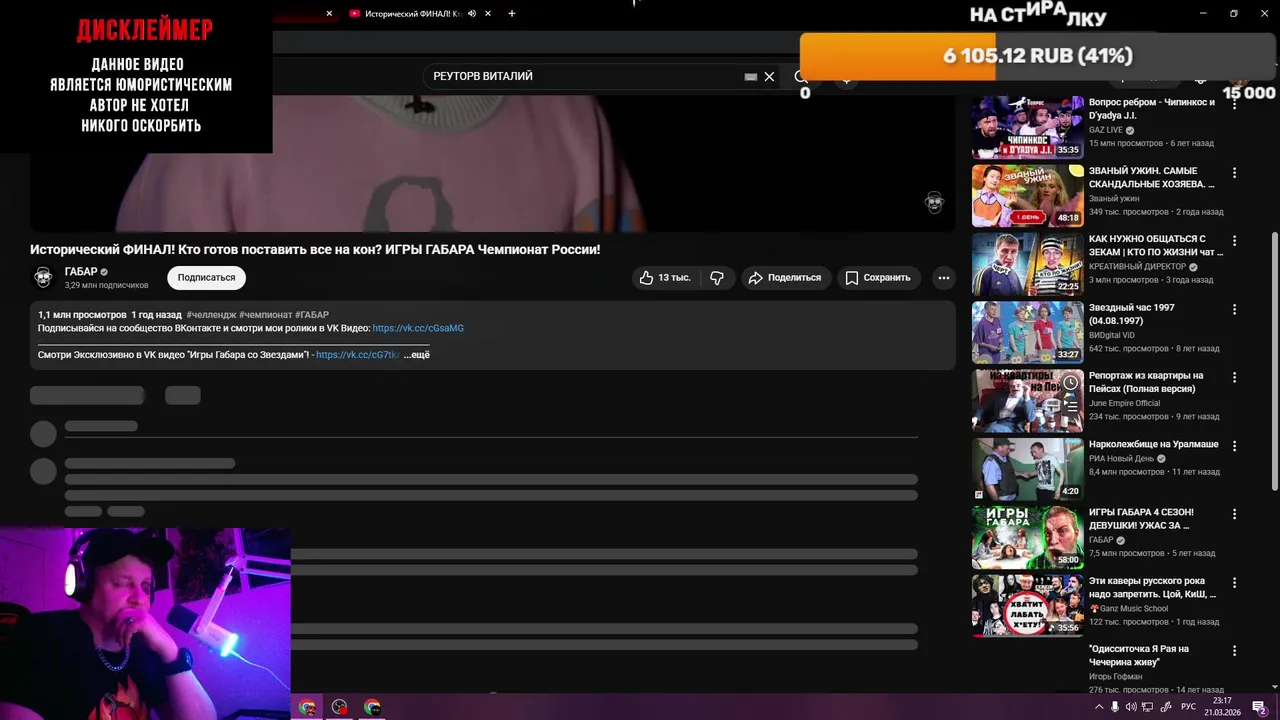Open the OBS icon in taskbar
The height and width of the screenshot is (720, 1280).
[x=340, y=707]
